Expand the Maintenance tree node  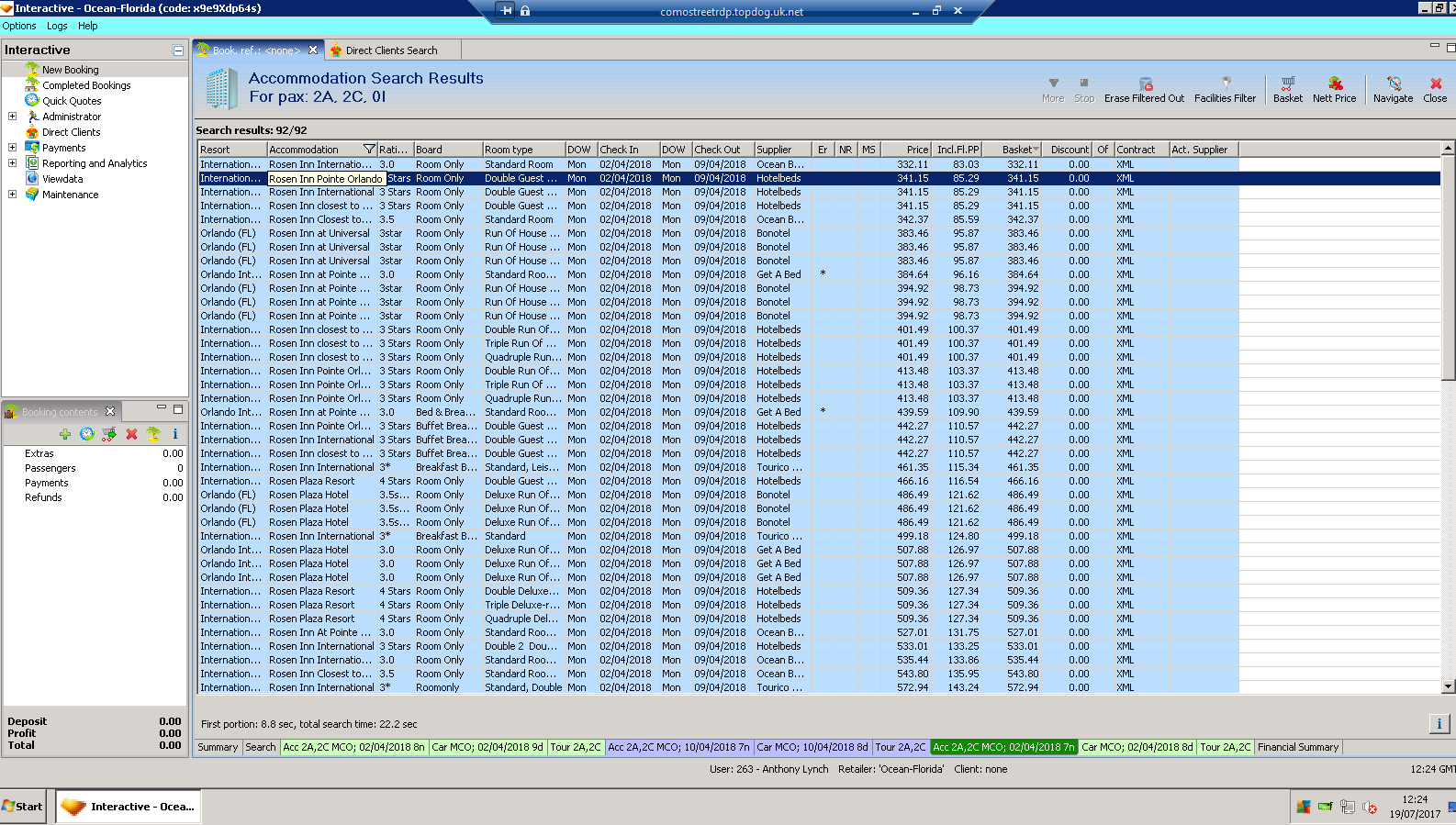12,195
